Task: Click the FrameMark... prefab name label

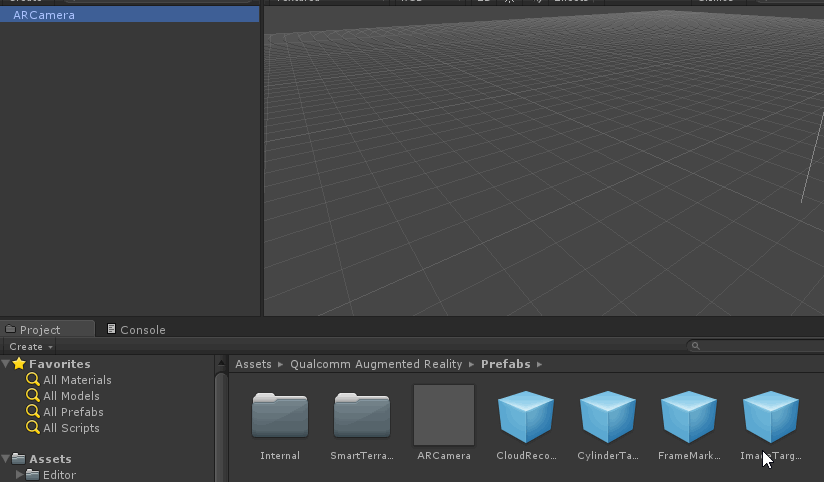Action: 689,456
